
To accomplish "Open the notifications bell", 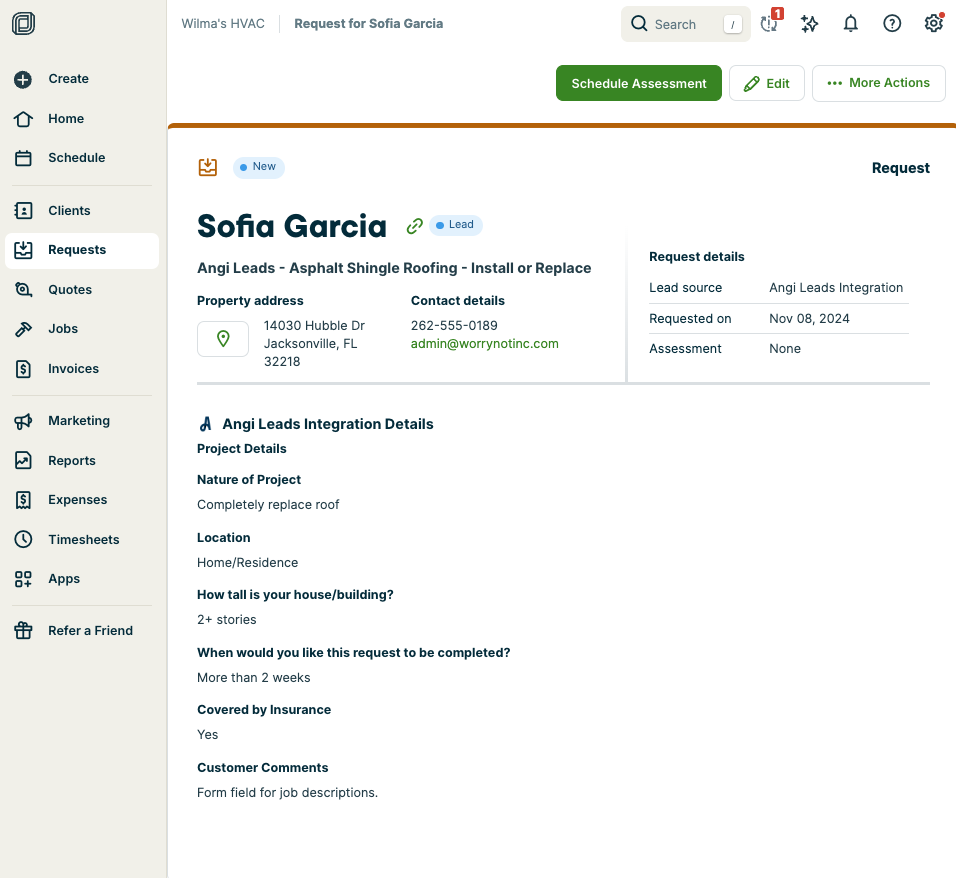I will pos(851,24).
